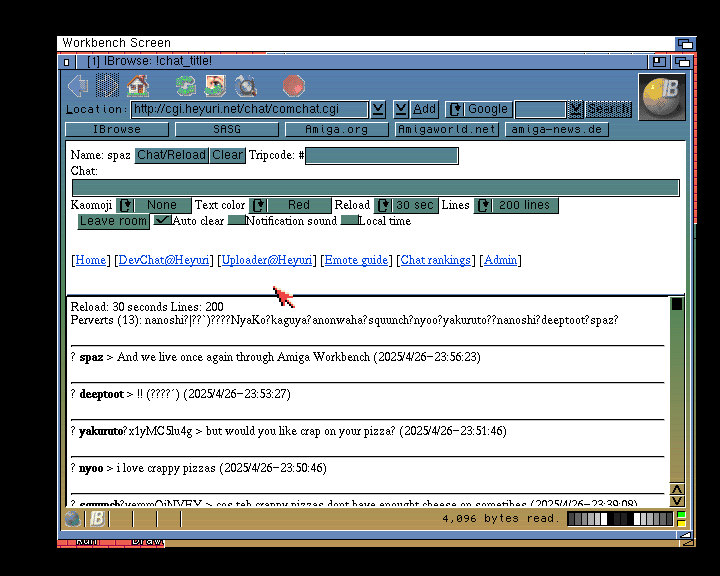720x576 pixels.
Task: Click the greyed-out forward navigation icon
Action: (107, 85)
